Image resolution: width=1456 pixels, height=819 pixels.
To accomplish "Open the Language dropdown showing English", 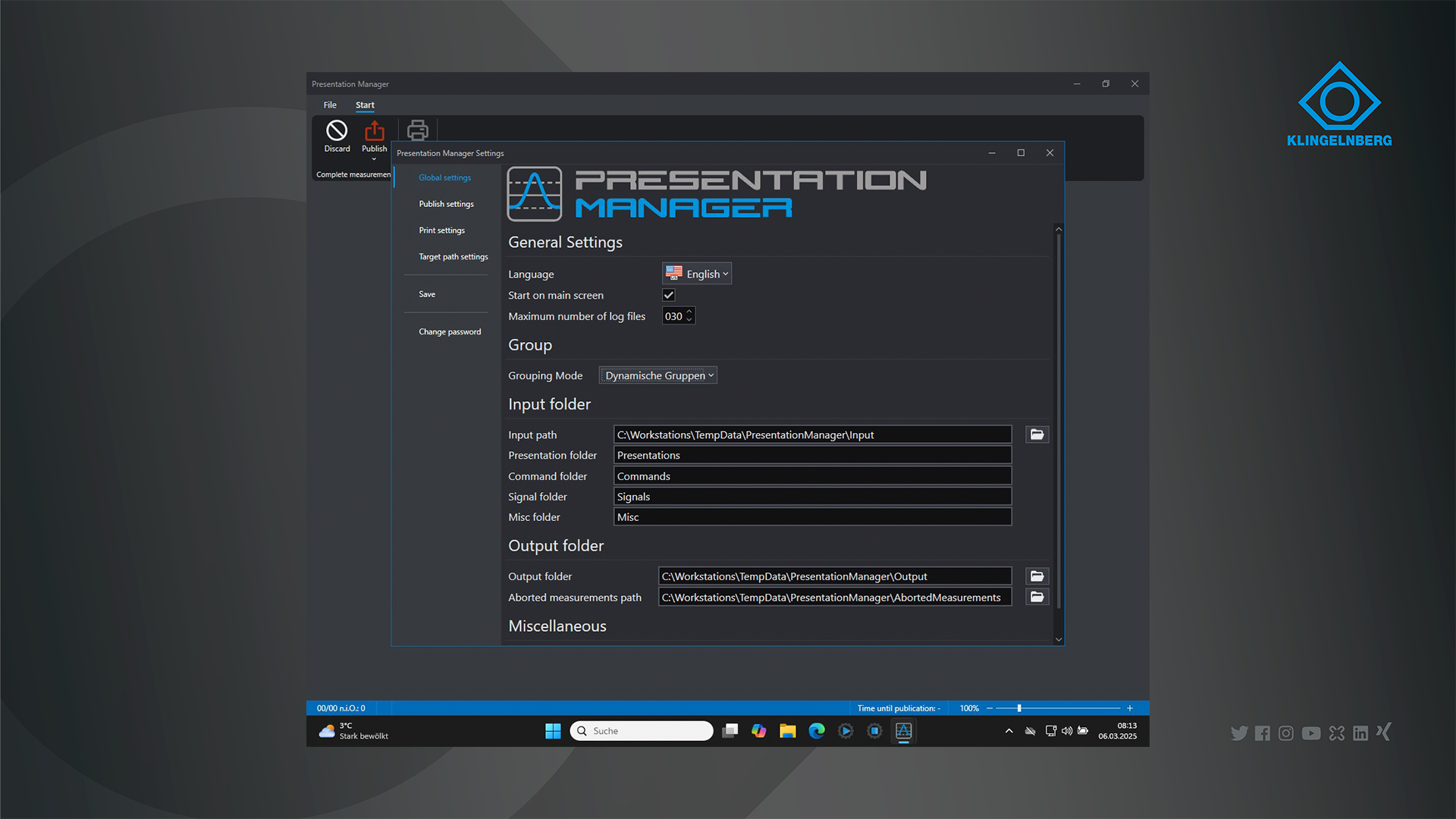I will (x=697, y=274).
